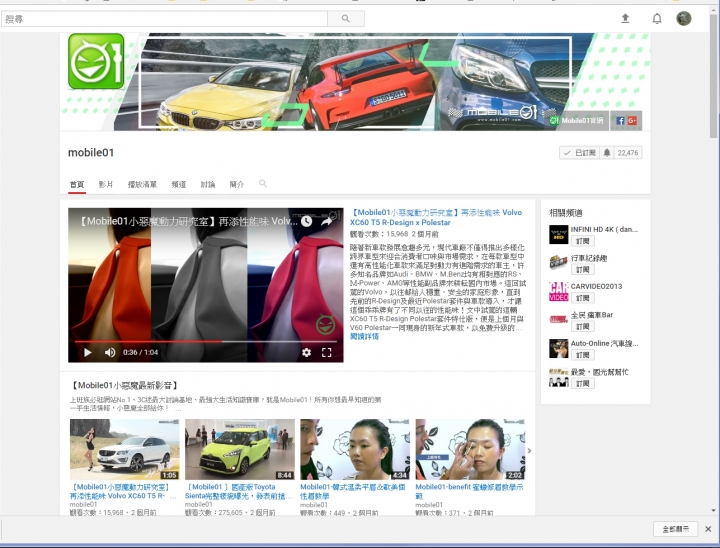Open Volvo XC60 1:05 video thumbnail
The width and height of the screenshot is (720, 548).
(x=124, y=449)
